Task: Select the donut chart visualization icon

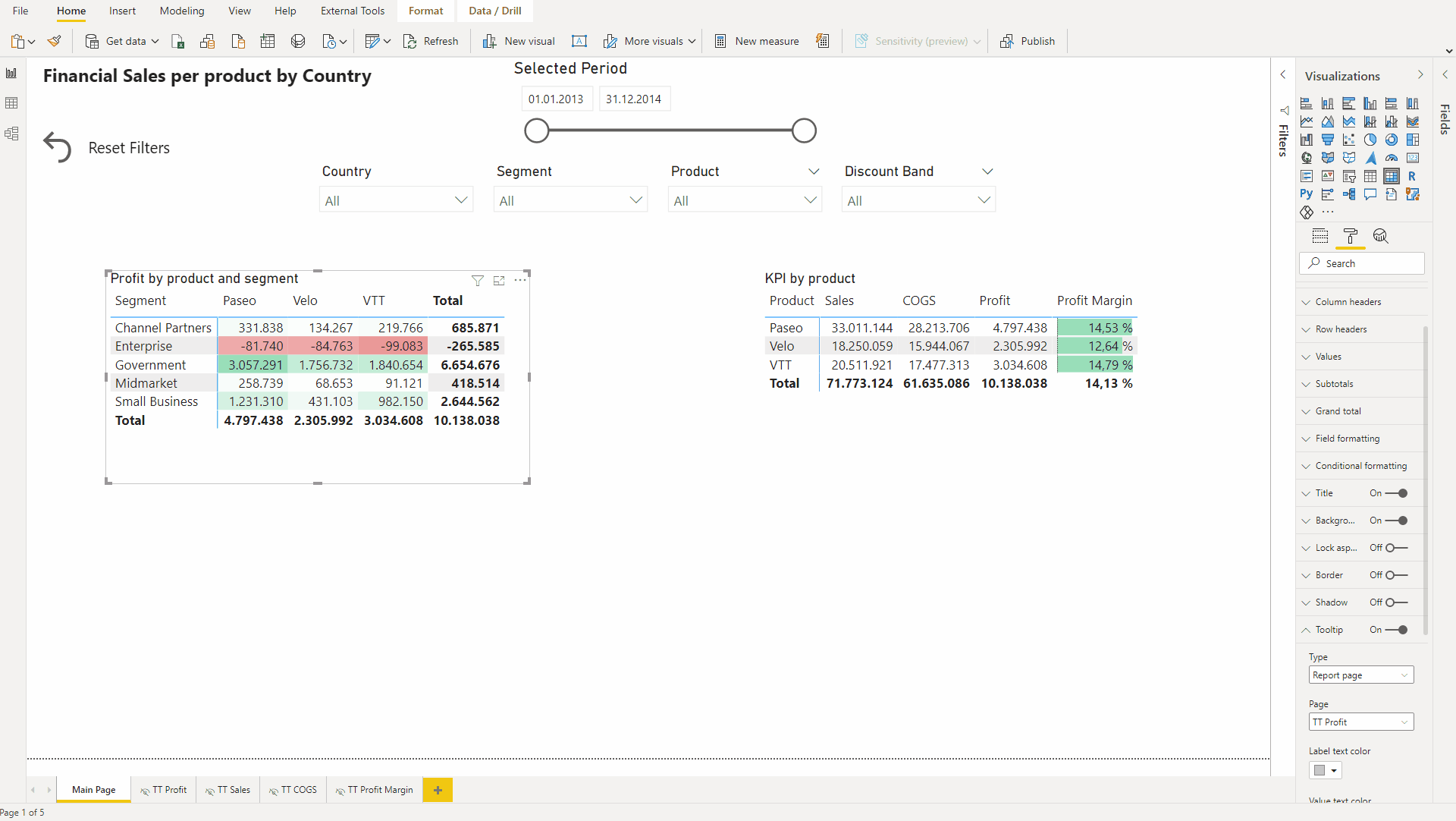Action: [1391, 140]
